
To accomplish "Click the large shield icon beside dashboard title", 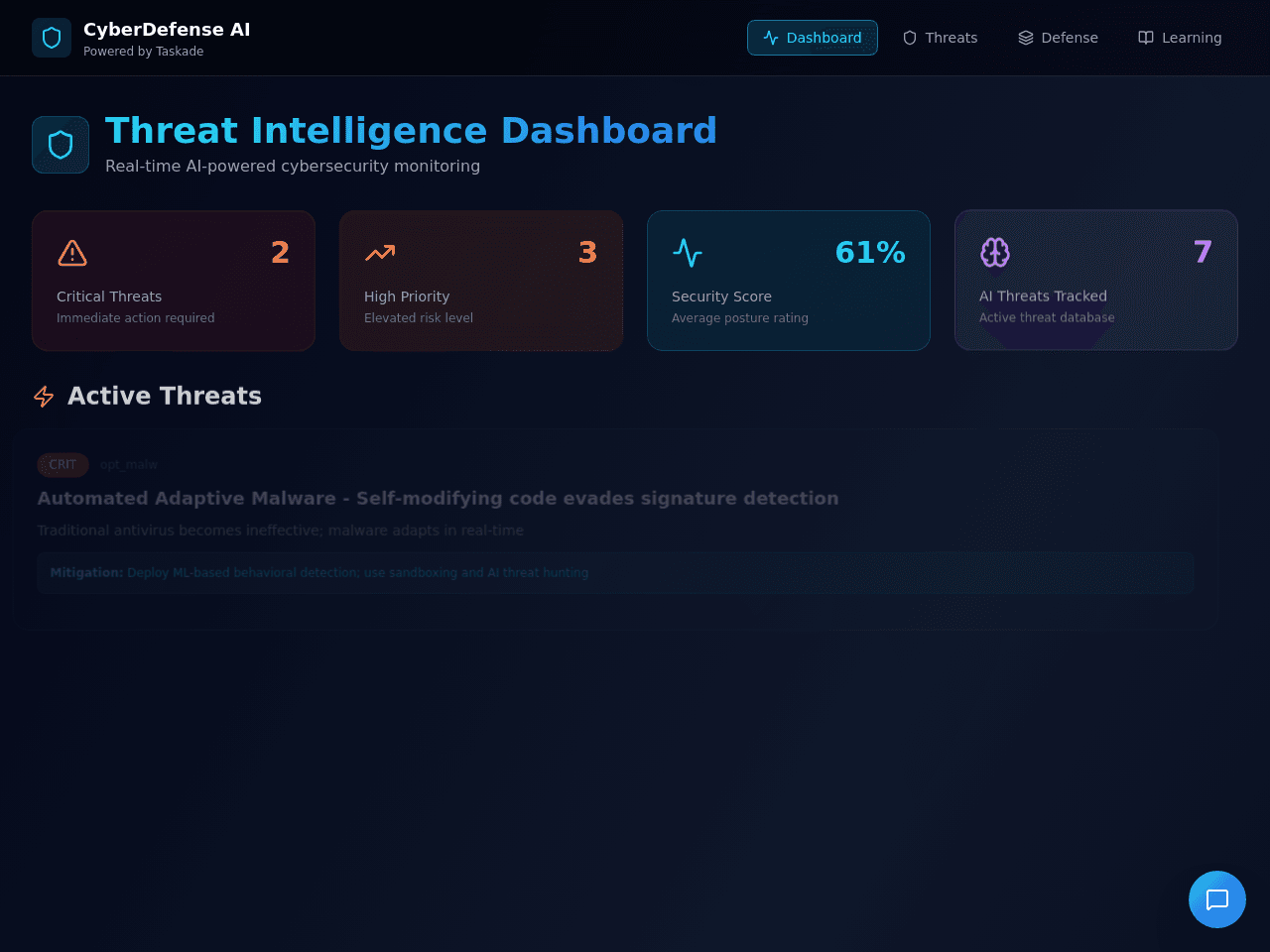I will pyautogui.click(x=61, y=145).
